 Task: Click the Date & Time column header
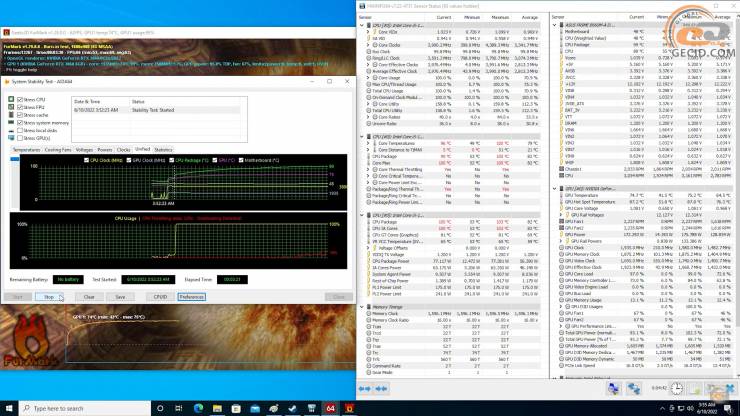(100, 102)
